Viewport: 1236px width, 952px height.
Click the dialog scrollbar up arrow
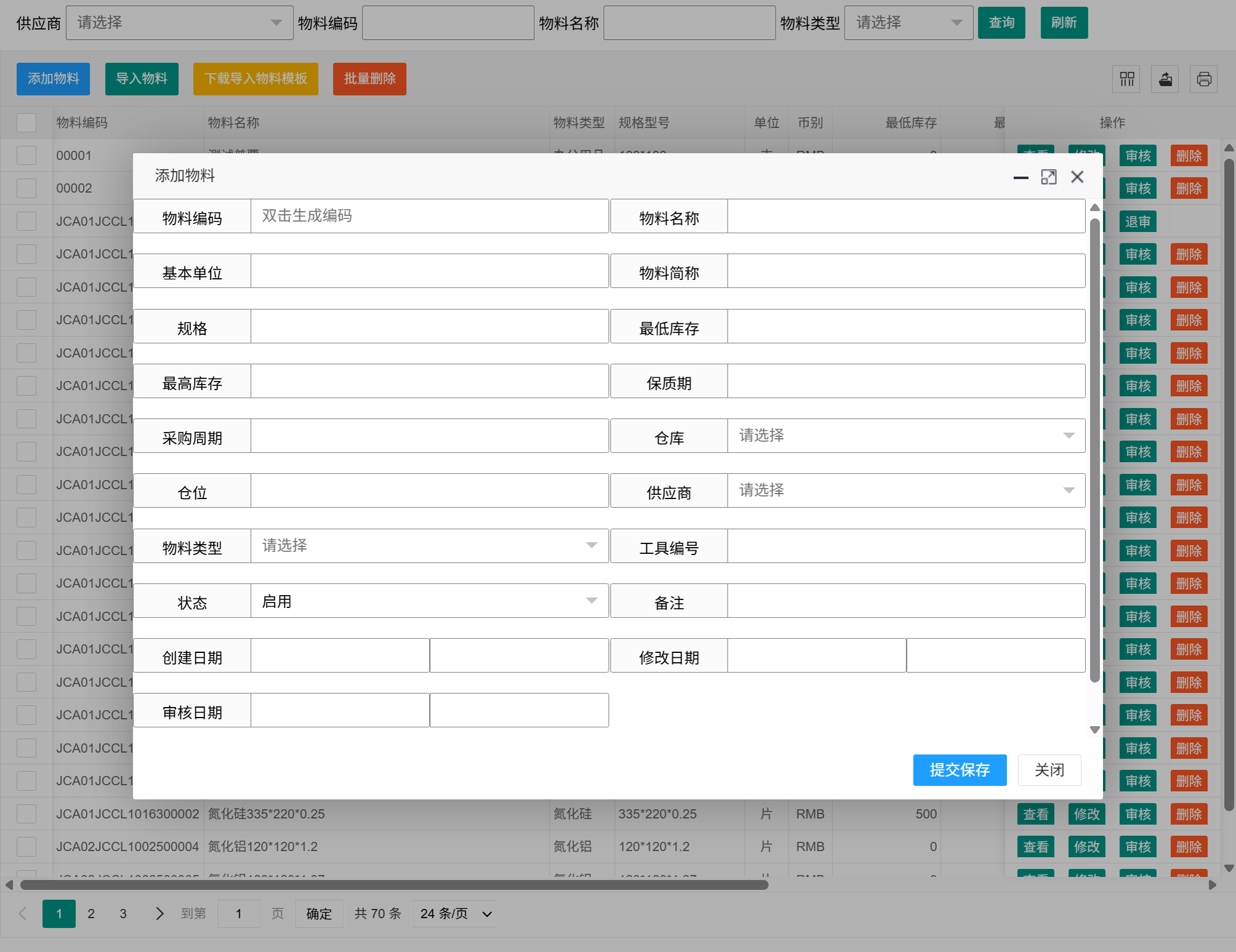1095,207
